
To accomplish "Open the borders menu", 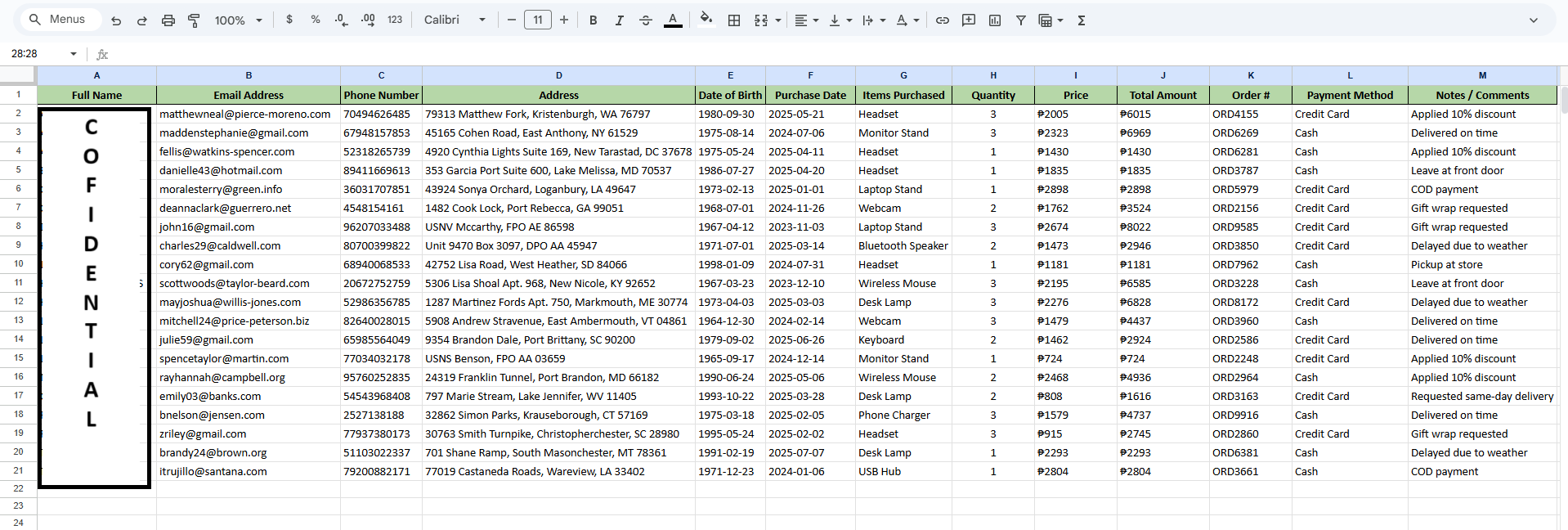I will (x=734, y=20).
